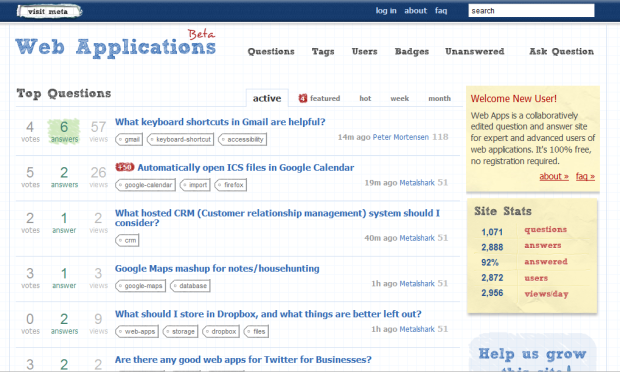The image size is (620, 372).
Task: Click the gmail tag
Action: click(129, 139)
